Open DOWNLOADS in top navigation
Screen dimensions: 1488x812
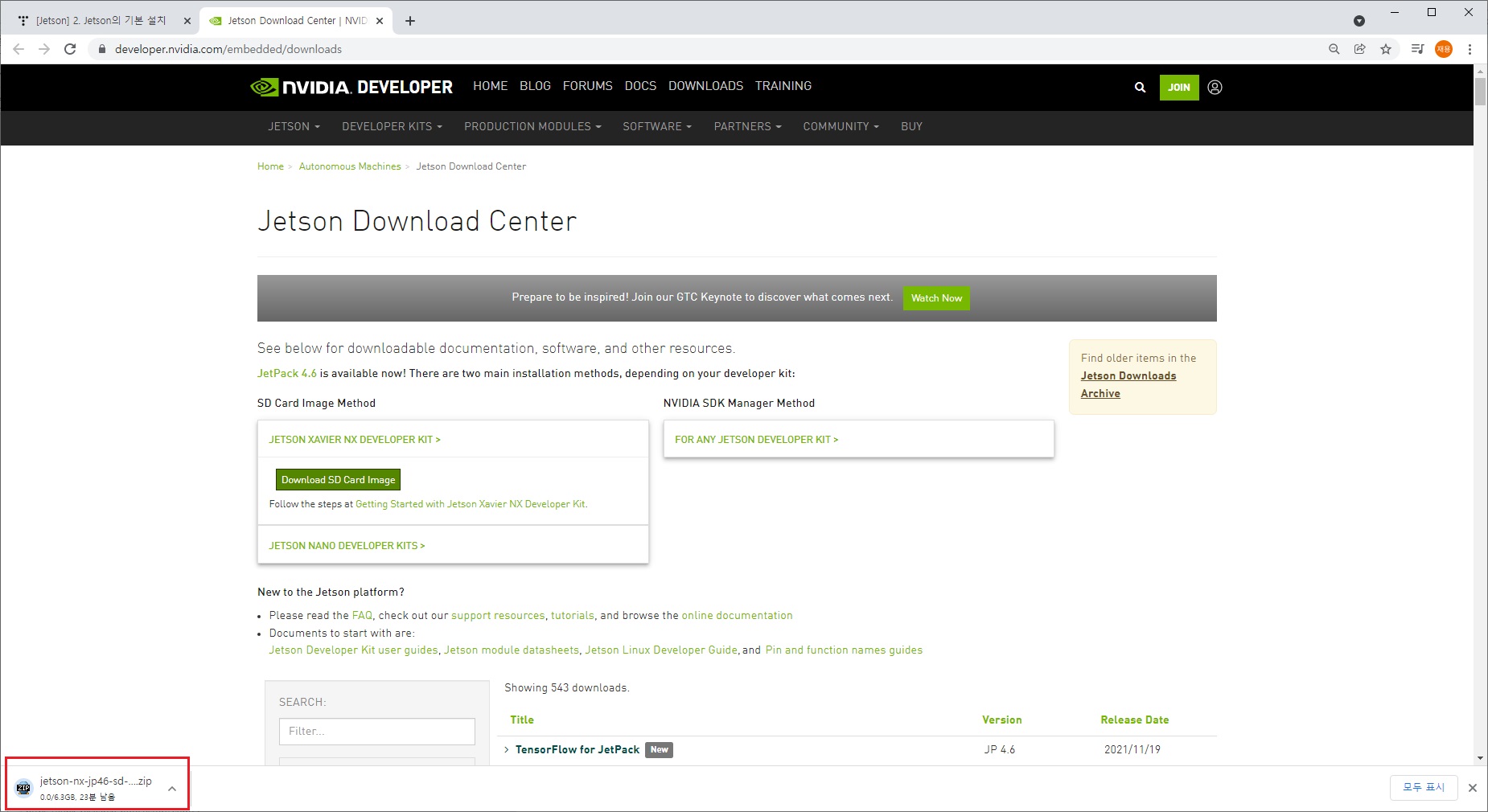pos(705,86)
